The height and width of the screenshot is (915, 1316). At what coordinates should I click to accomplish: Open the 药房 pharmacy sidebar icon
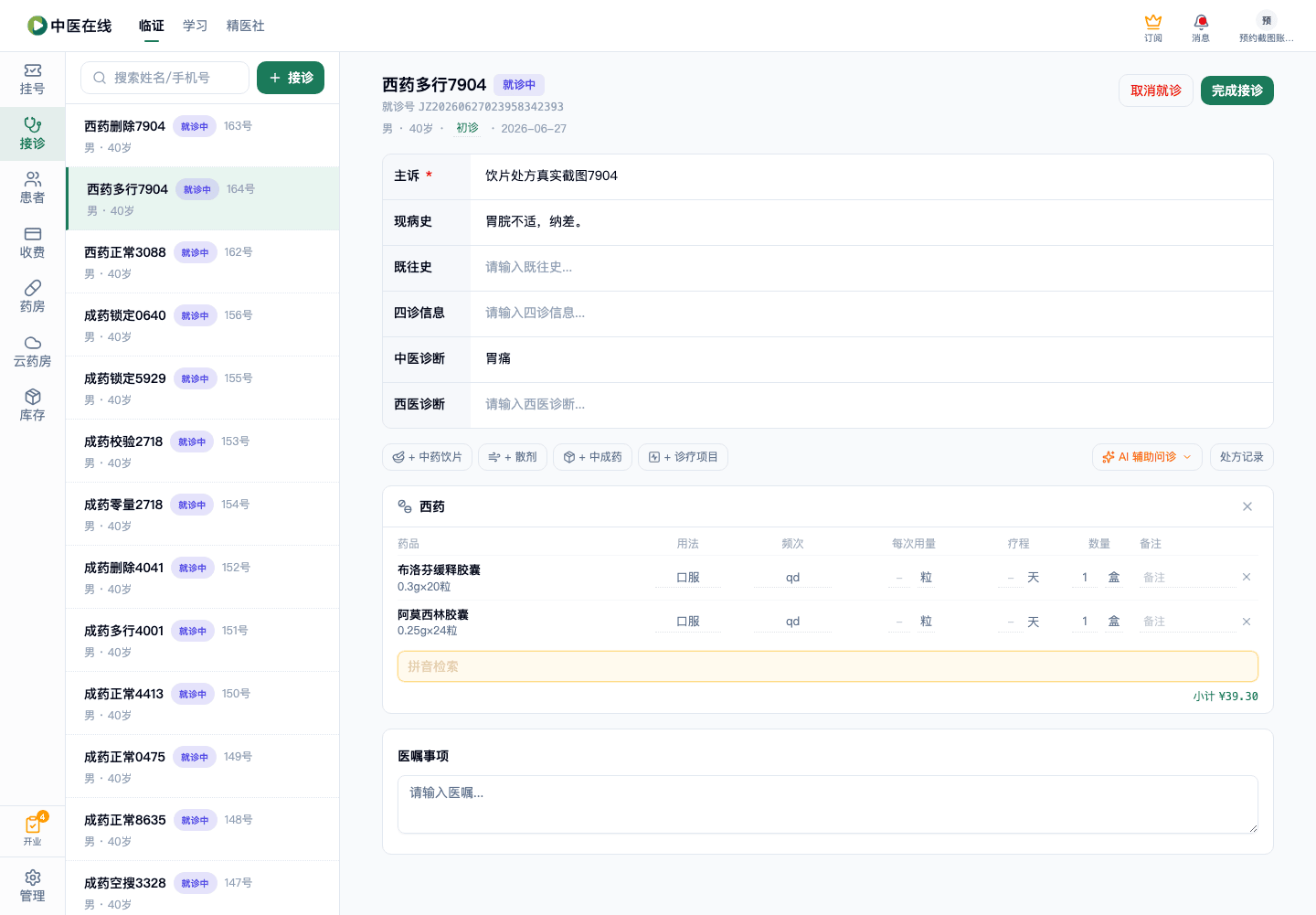coord(32,297)
